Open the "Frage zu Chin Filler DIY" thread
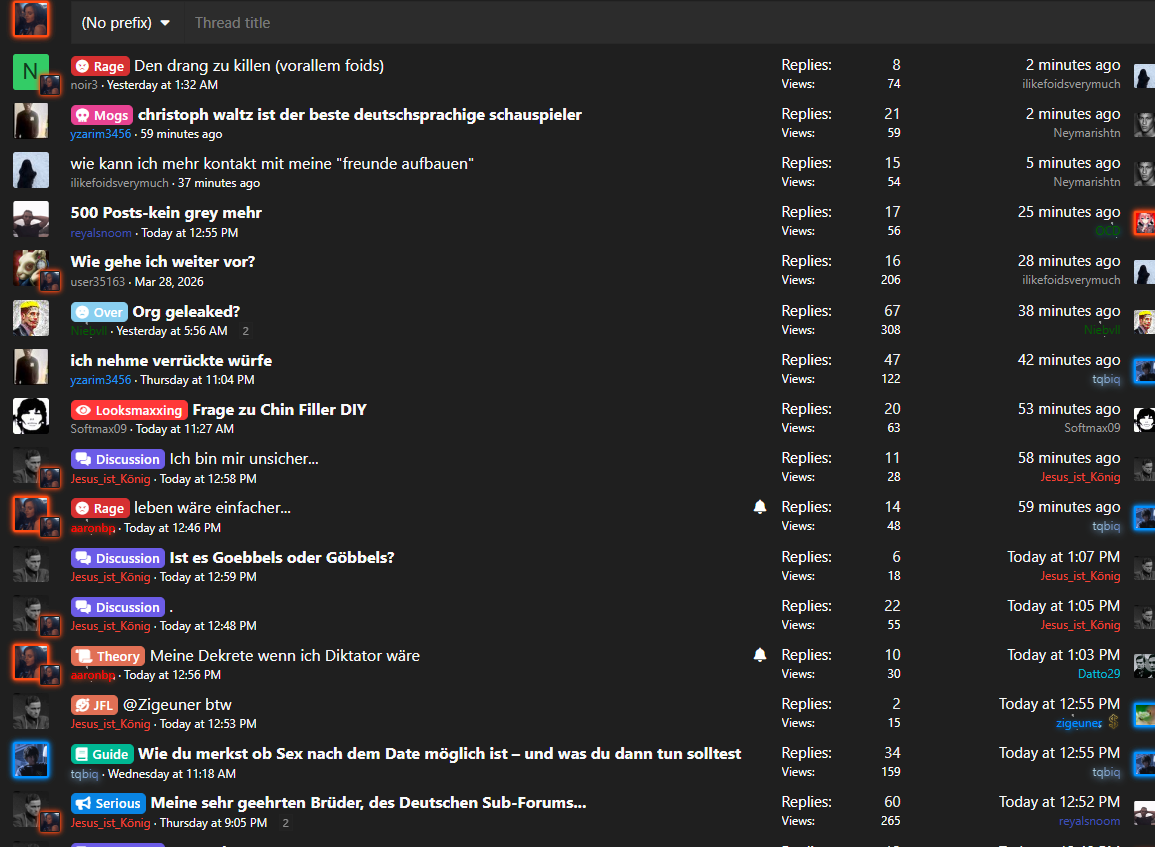The image size is (1155, 847). tap(279, 409)
